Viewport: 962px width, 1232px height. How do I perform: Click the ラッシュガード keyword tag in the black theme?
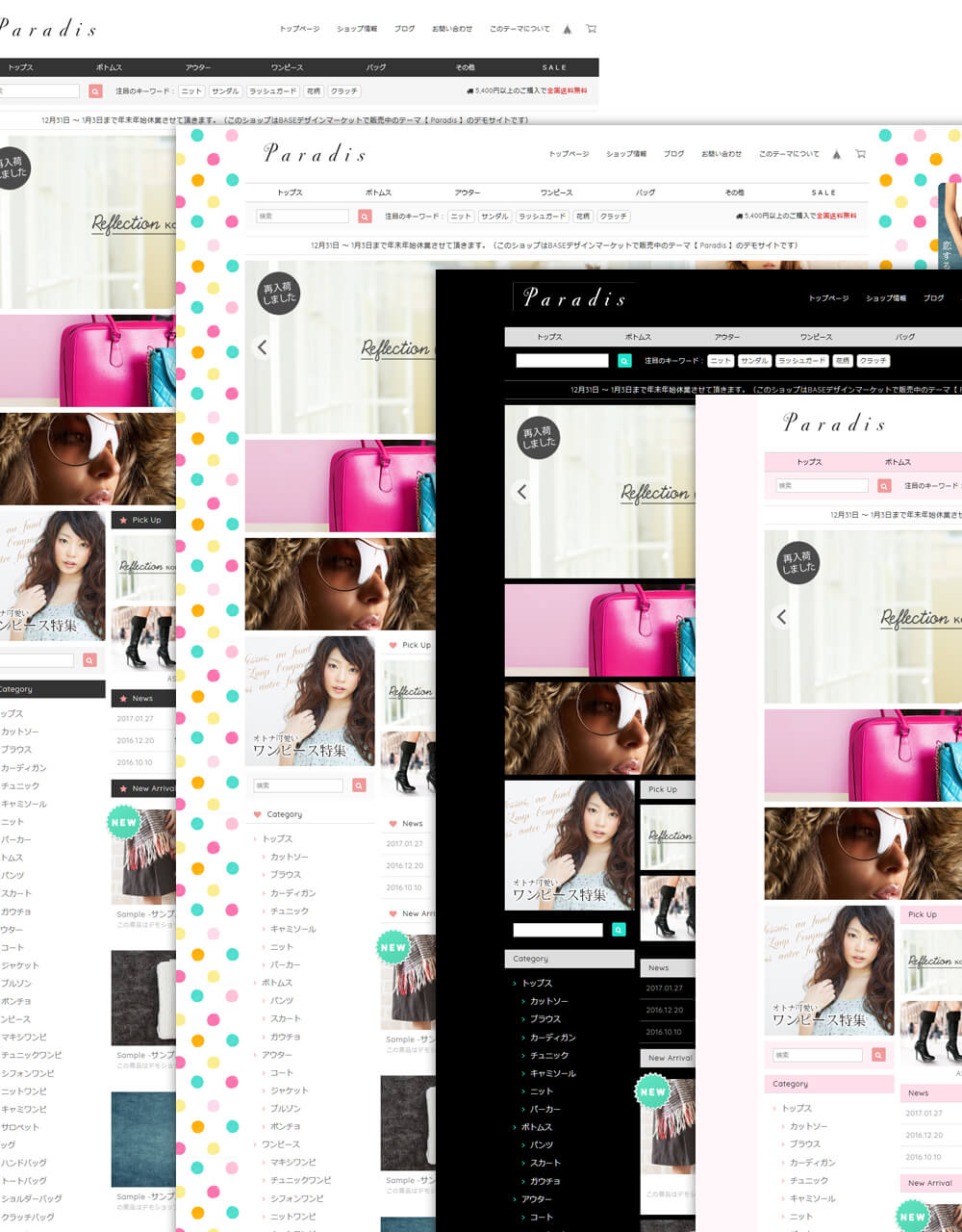click(801, 361)
